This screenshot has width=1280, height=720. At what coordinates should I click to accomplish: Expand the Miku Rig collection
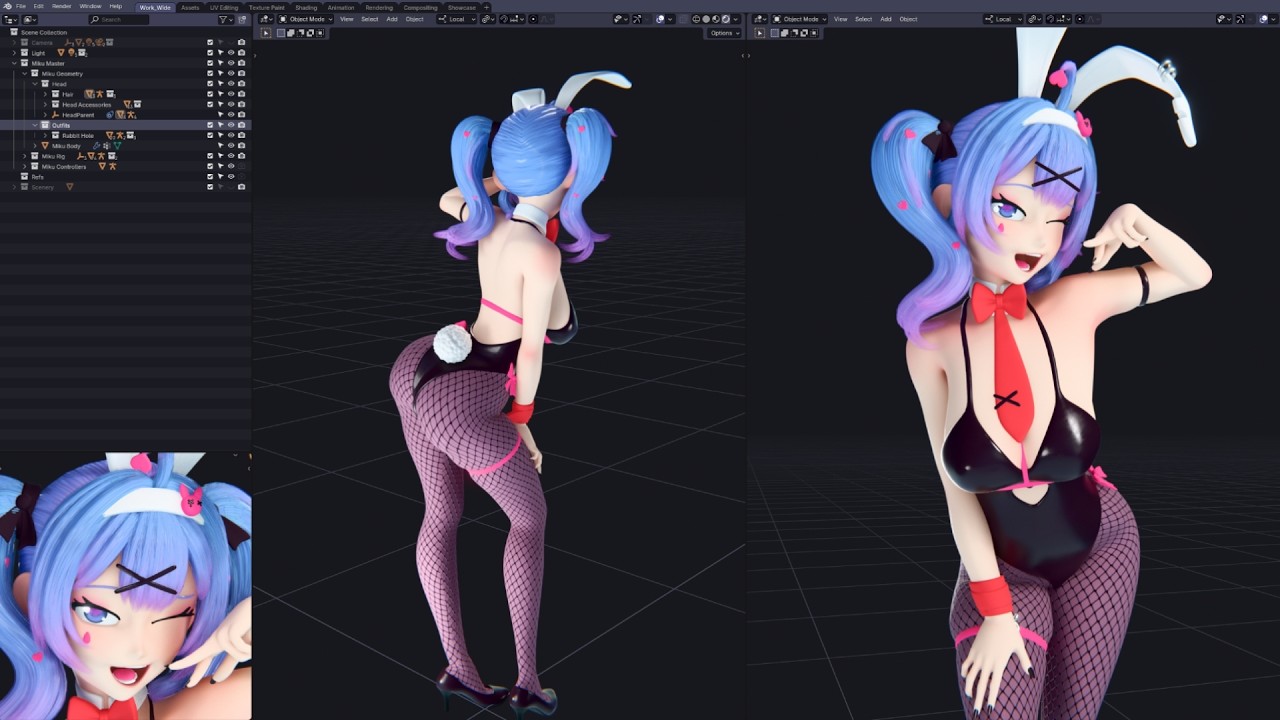click(24, 156)
